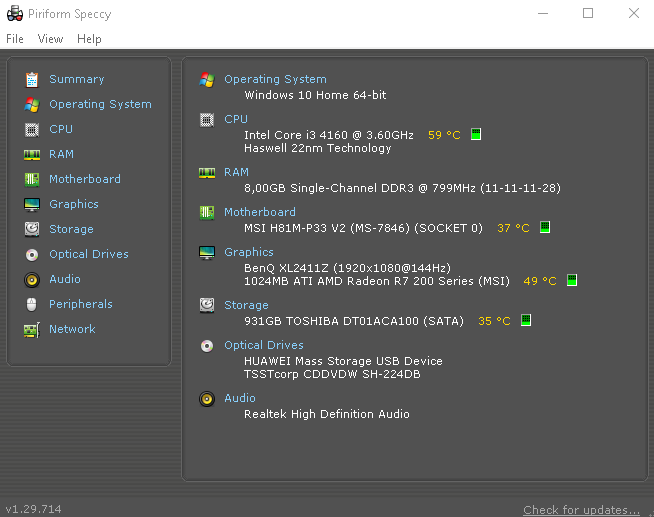Click the Graphics monitor icon in main panel
This screenshot has height=517, width=654.
point(207,253)
